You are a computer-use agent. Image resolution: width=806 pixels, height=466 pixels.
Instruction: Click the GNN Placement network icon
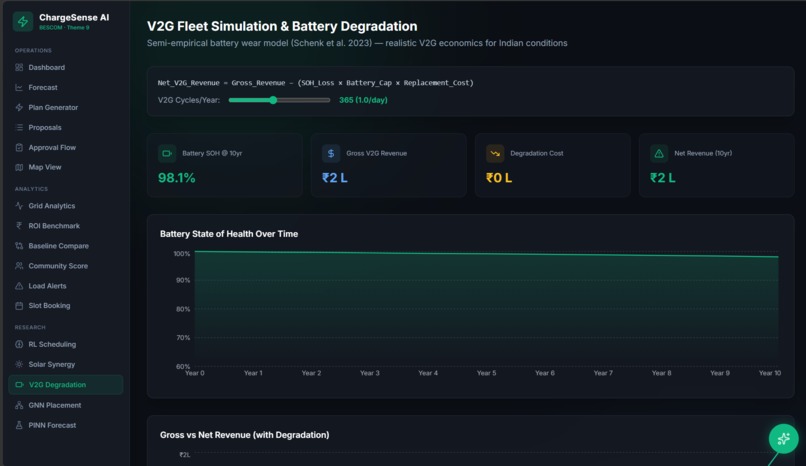(x=19, y=405)
